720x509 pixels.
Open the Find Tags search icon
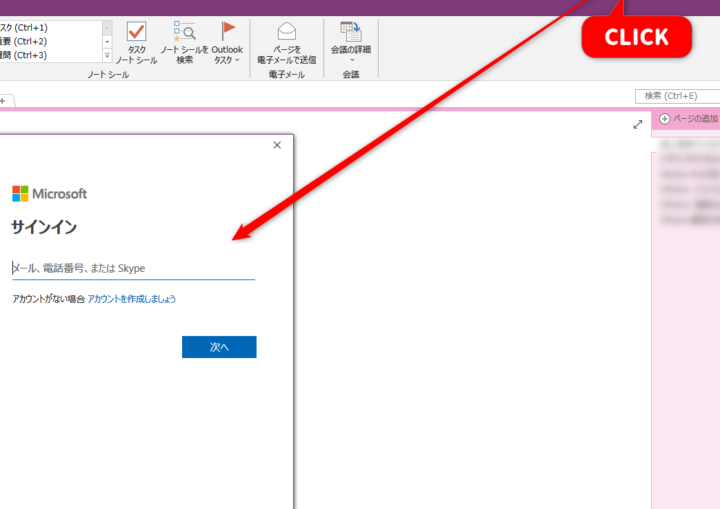point(185,30)
